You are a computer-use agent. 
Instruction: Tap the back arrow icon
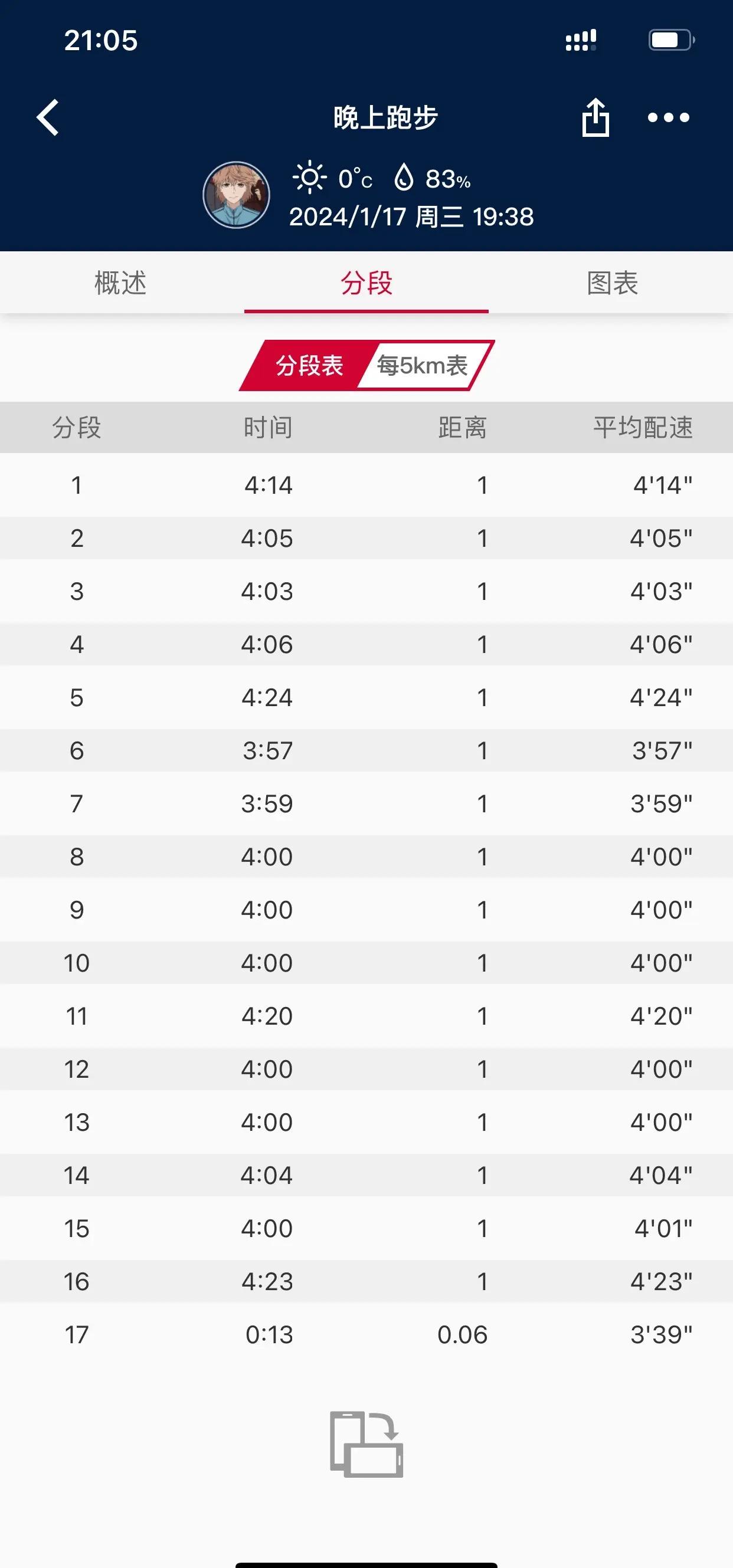(x=47, y=117)
